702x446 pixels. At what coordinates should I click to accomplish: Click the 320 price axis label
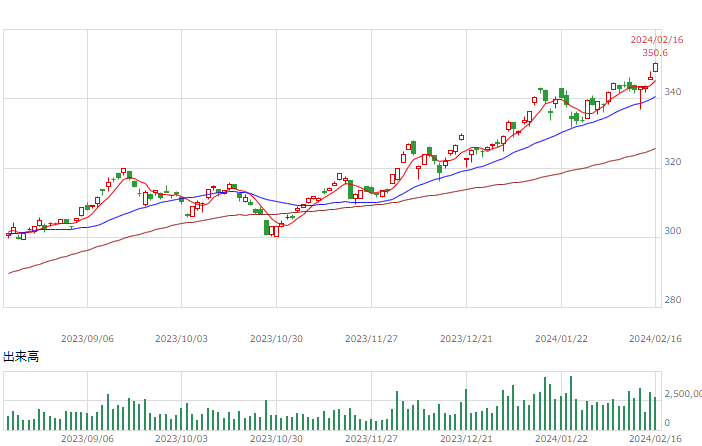[672, 162]
